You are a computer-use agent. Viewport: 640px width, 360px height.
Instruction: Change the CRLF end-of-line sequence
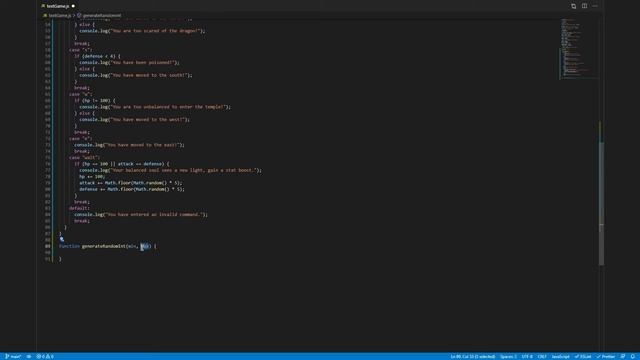542,356
